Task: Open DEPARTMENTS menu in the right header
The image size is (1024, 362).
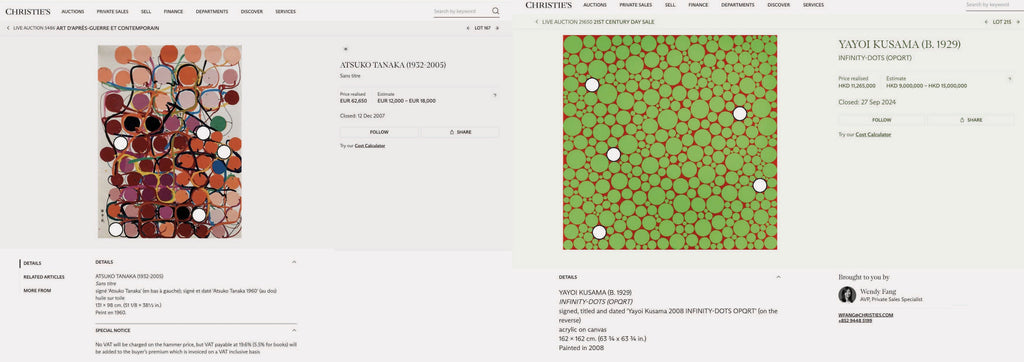Action: (737, 5)
